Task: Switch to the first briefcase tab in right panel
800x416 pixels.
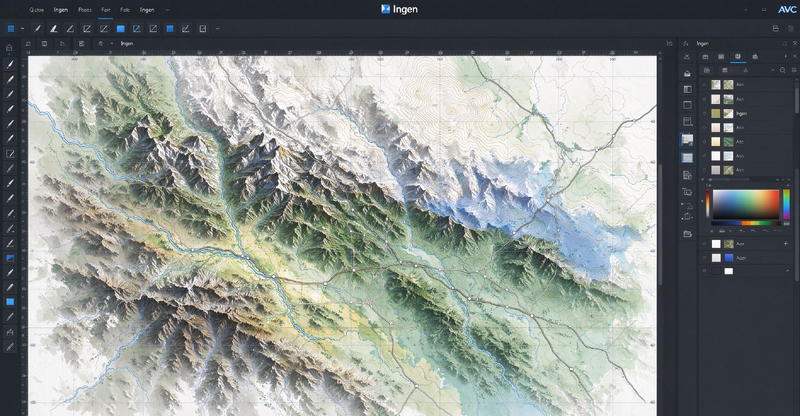Action: (x=705, y=57)
